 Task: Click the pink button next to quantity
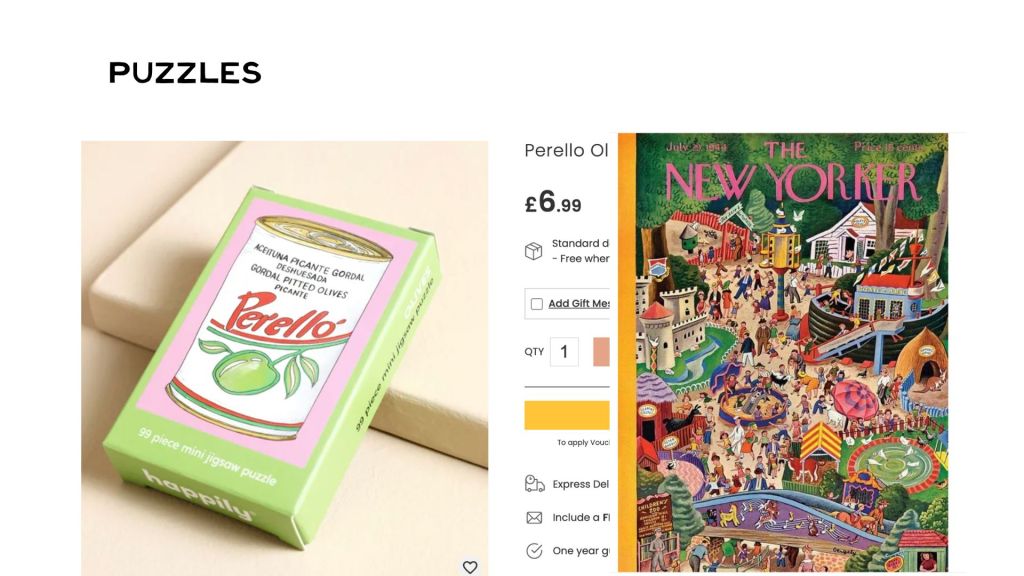(601, 352)
